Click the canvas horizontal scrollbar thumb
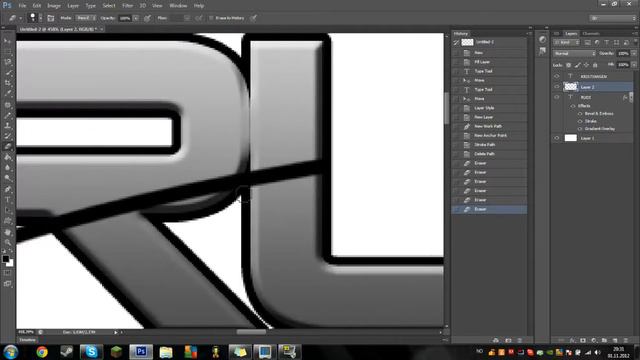Viewport: 640px width, 360px height. pos(251,332)
